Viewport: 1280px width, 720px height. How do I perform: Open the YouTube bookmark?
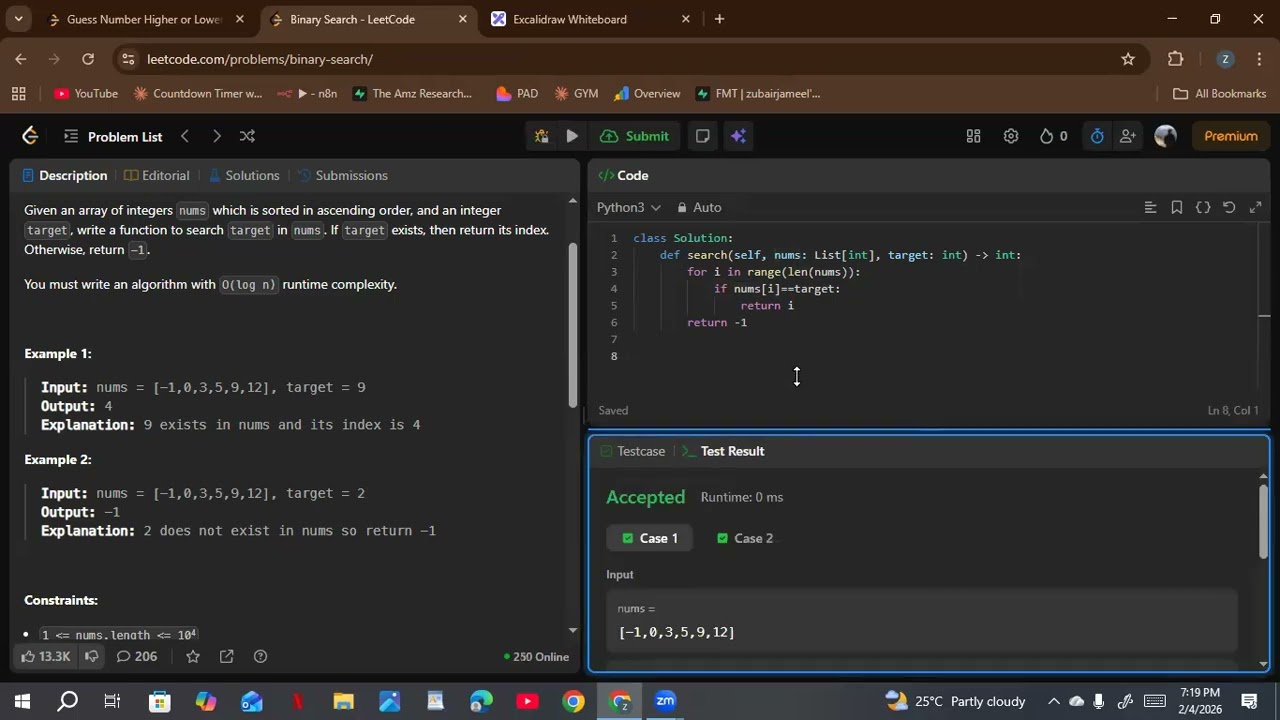point(86,93)
